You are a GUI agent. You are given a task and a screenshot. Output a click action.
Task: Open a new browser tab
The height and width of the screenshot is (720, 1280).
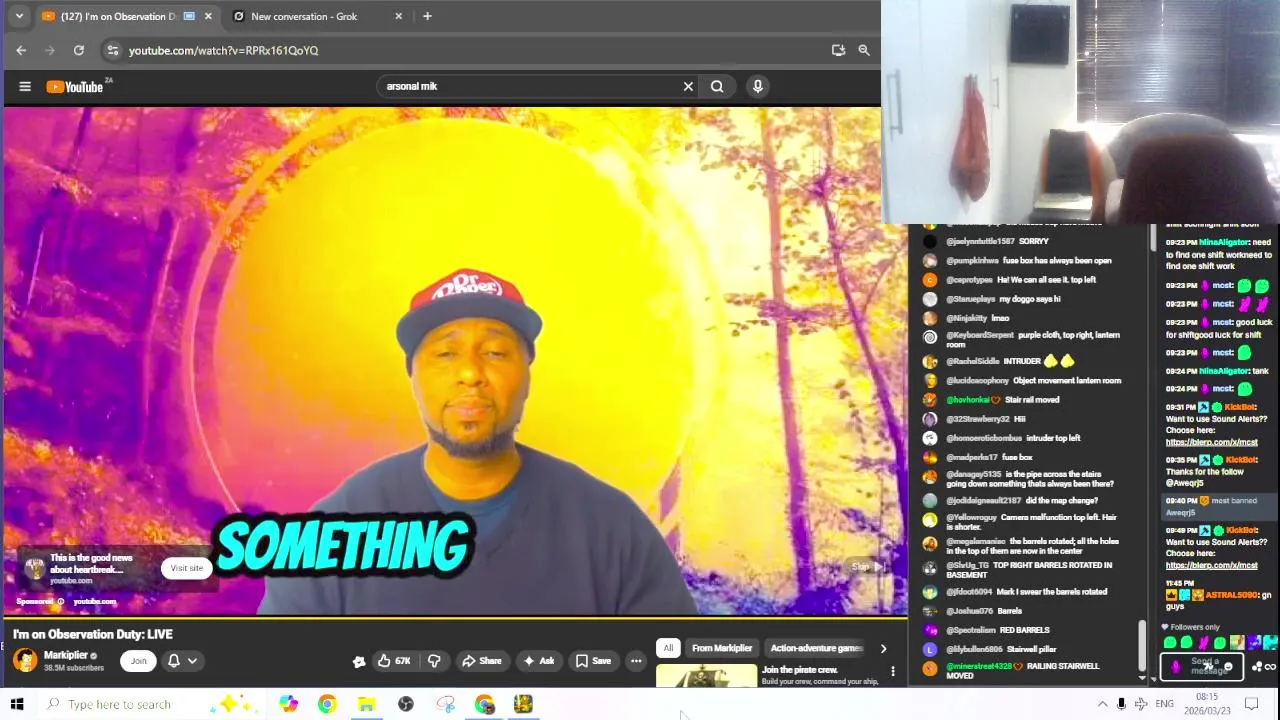coord(427,16)
